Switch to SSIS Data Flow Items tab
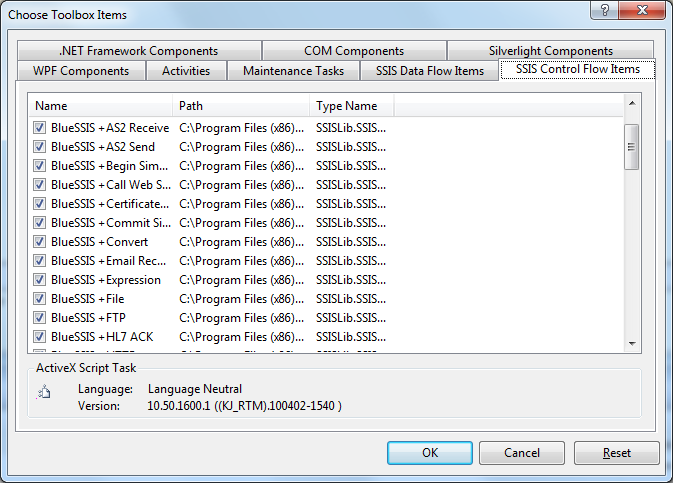 [430, 71]
